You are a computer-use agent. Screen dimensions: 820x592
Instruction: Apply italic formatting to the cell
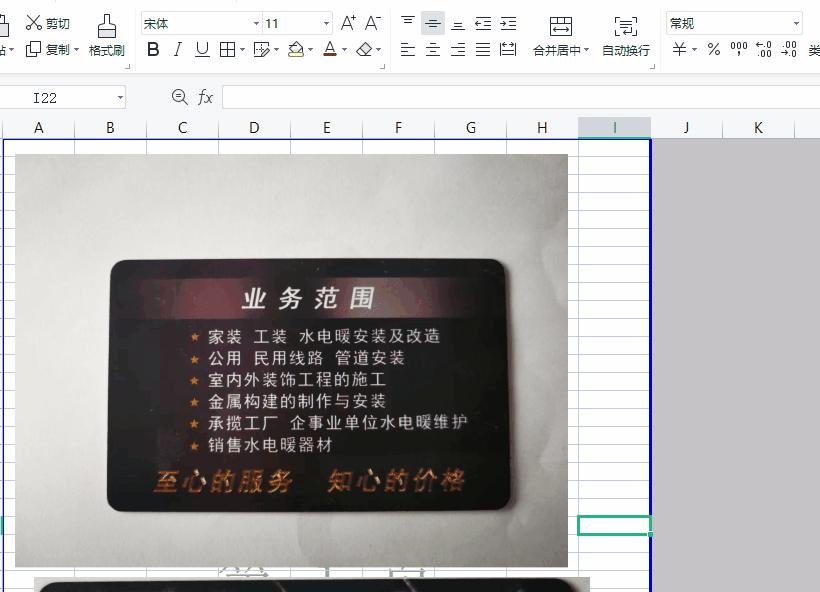176,48
